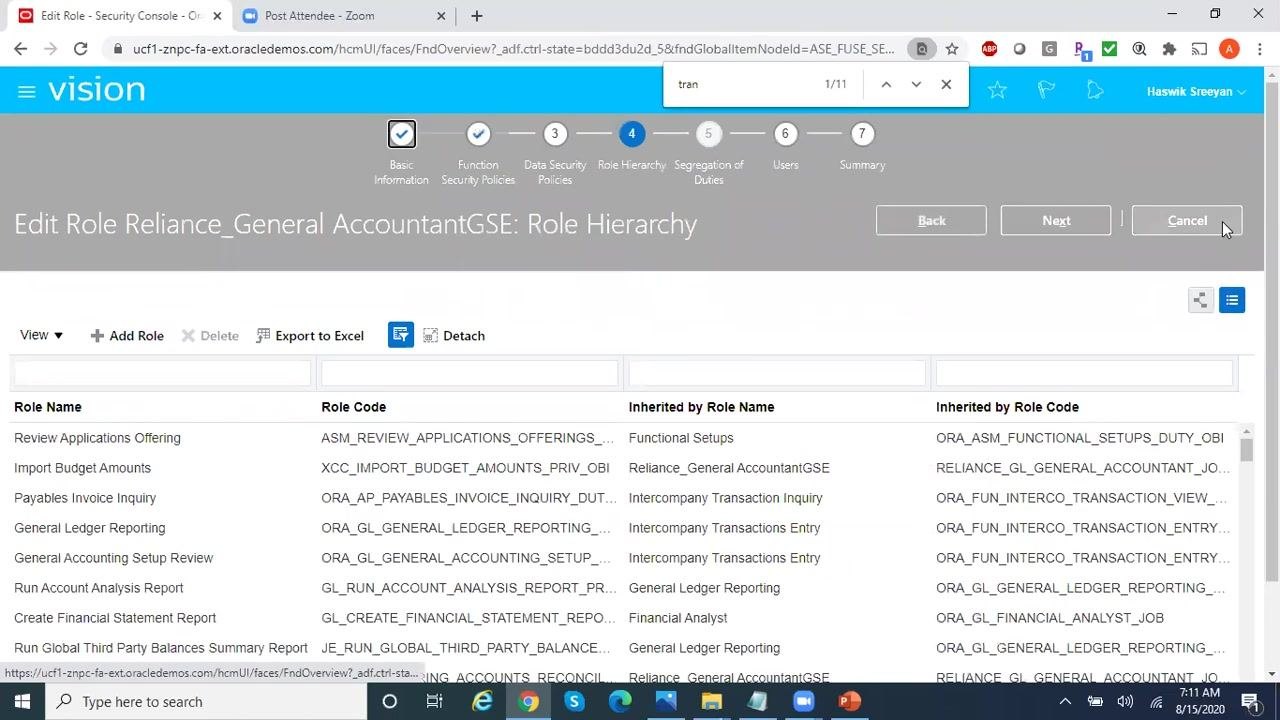
Task: Open the View dropdown menu
Action: click(x=42, y=335)
